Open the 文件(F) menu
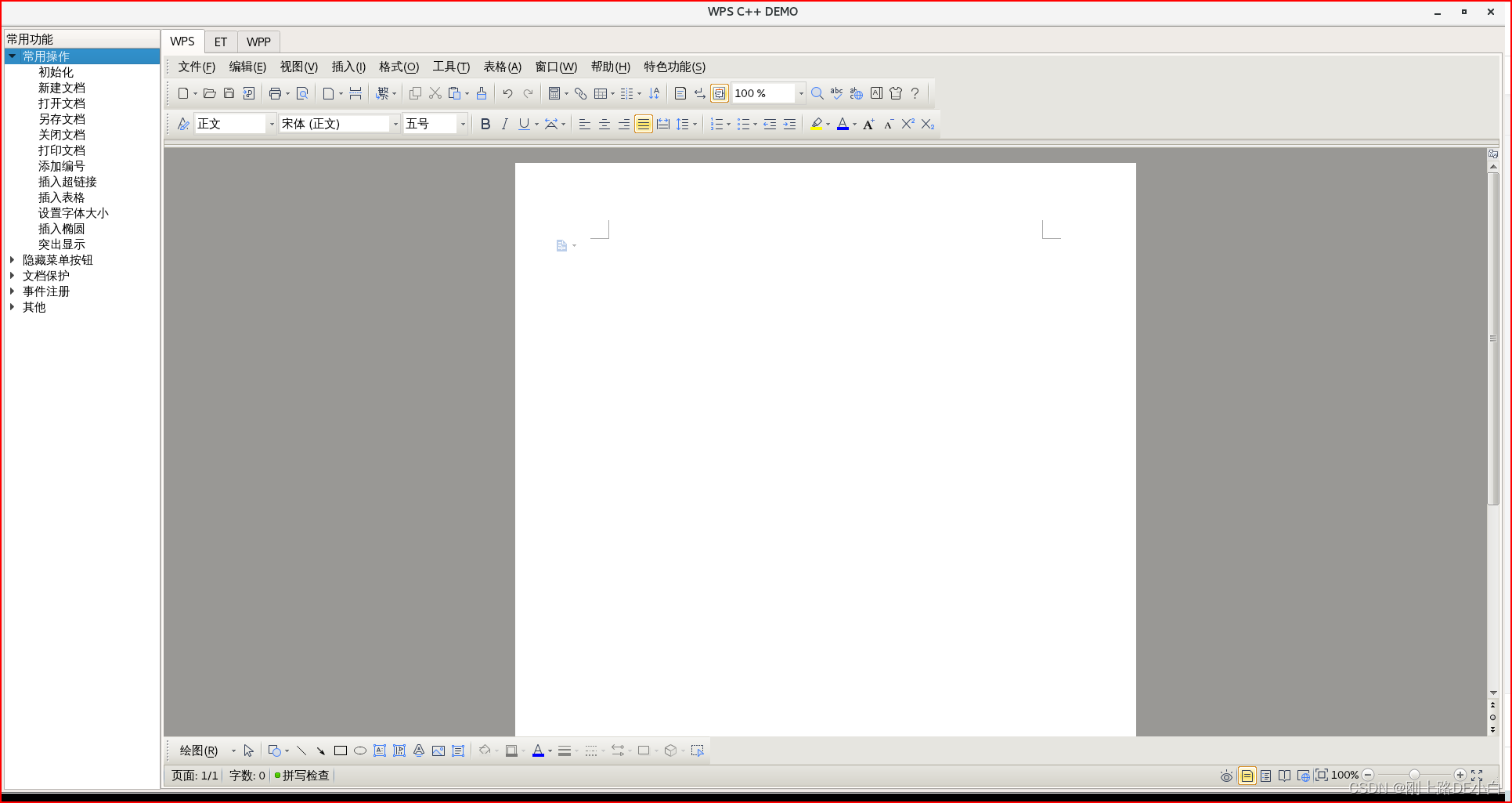The width and height of the screenshot is (1512, 803). 197,67
